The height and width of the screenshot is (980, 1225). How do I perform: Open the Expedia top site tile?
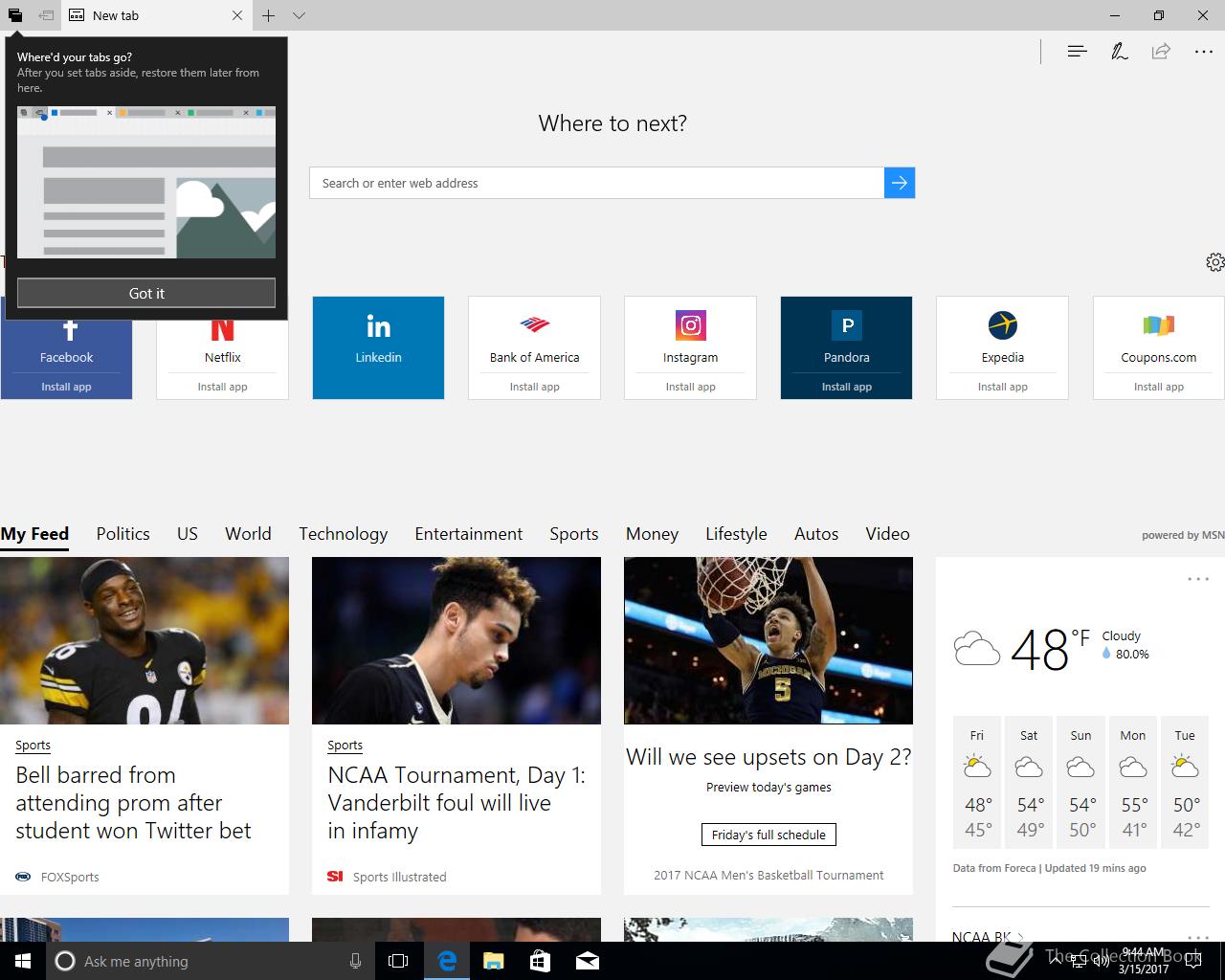click(x=1002, y=347)
